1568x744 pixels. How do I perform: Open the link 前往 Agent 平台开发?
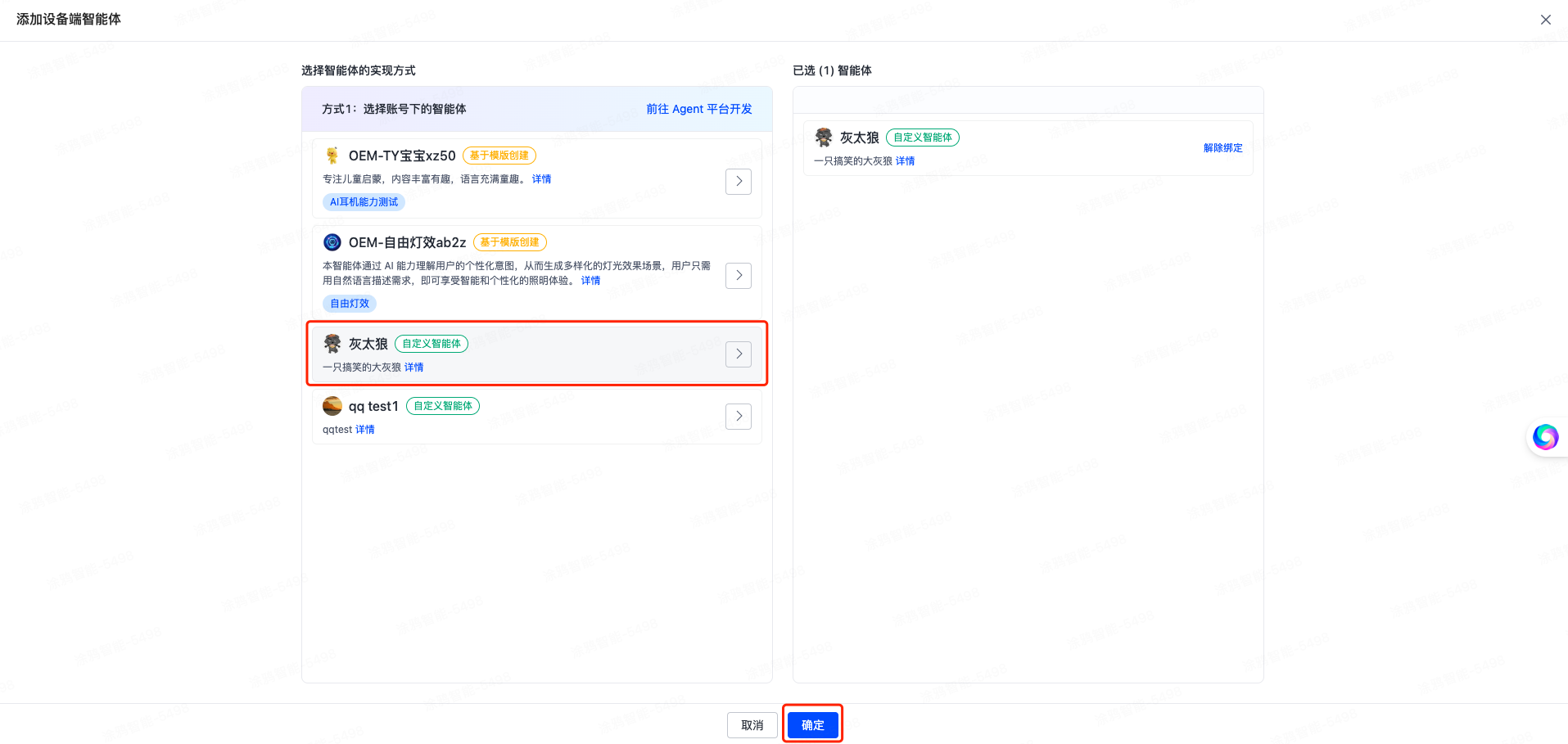[698, 109]
